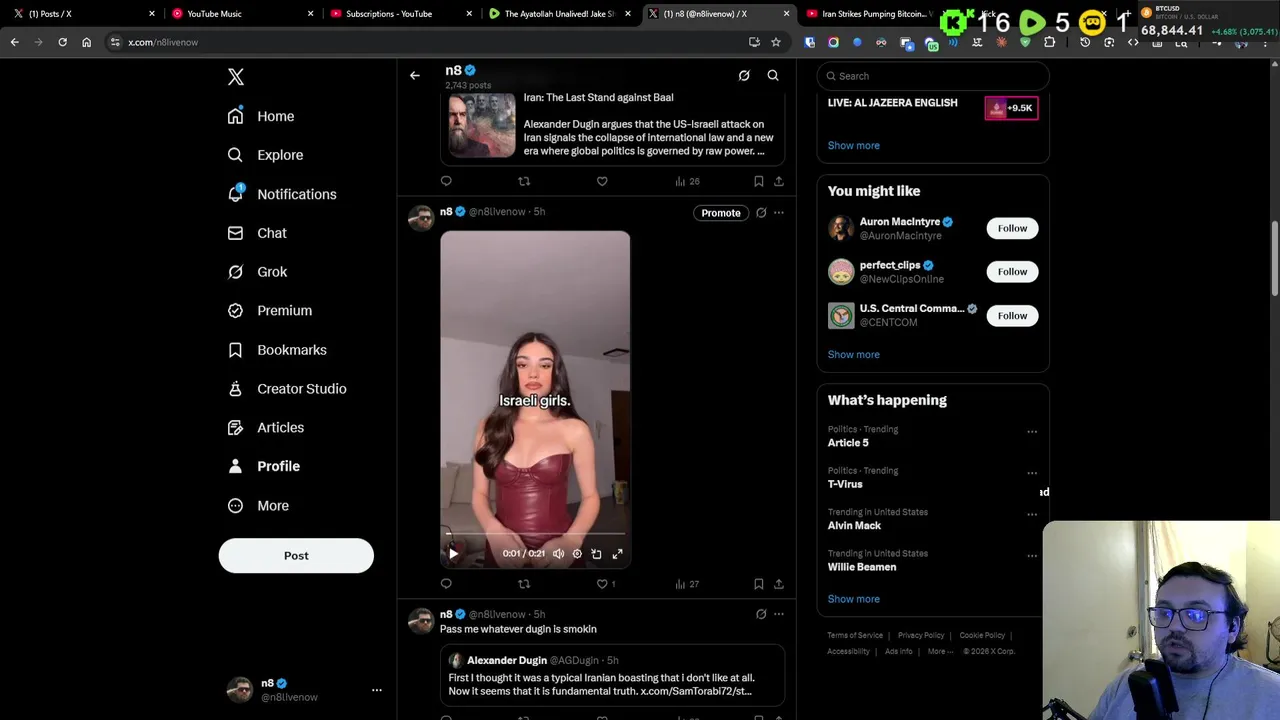Open more options on 'Pass me whatever' post
The width and height of the screenshot is (1280, 720).
[x=779, y=614]
